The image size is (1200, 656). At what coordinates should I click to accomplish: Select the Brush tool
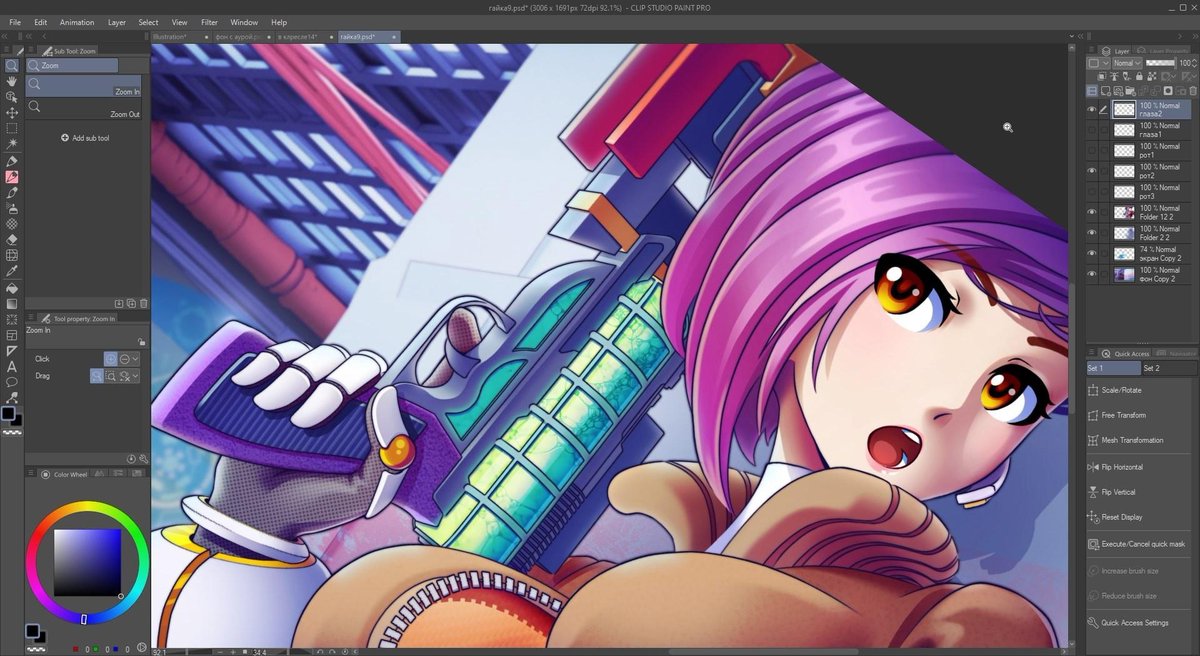pos(12,192)
